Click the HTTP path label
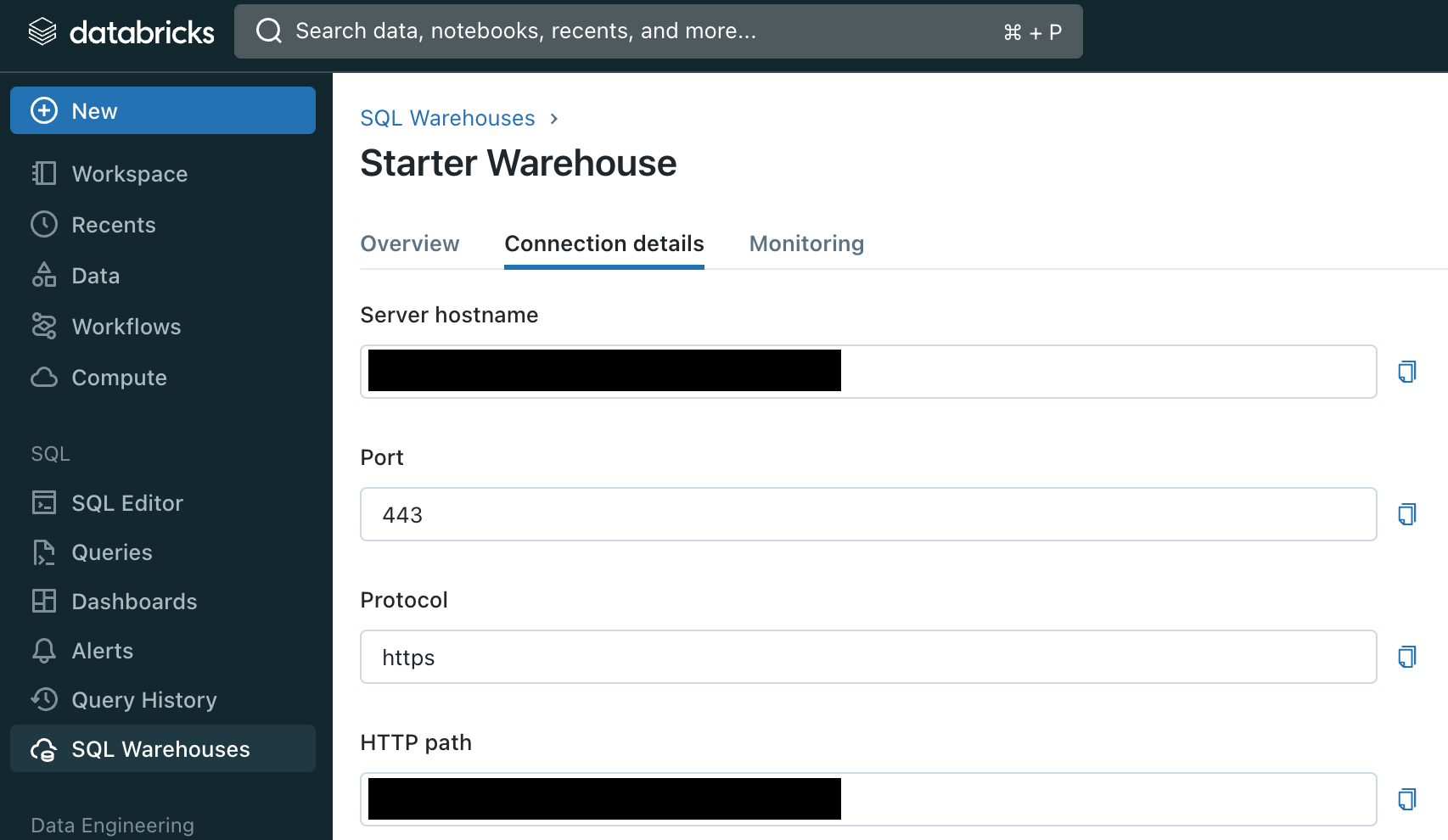Viewport: 1448px width, 840px height. point(416,742)
